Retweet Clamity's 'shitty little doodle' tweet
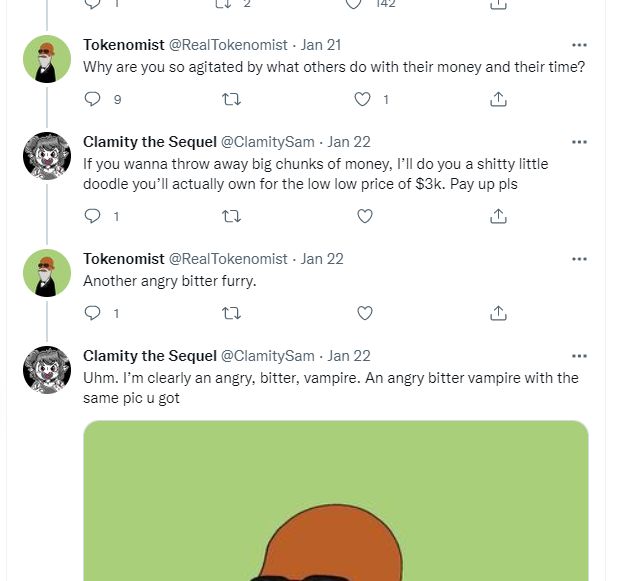This screenshot has height=581, width=620. [x=230, y=216]
